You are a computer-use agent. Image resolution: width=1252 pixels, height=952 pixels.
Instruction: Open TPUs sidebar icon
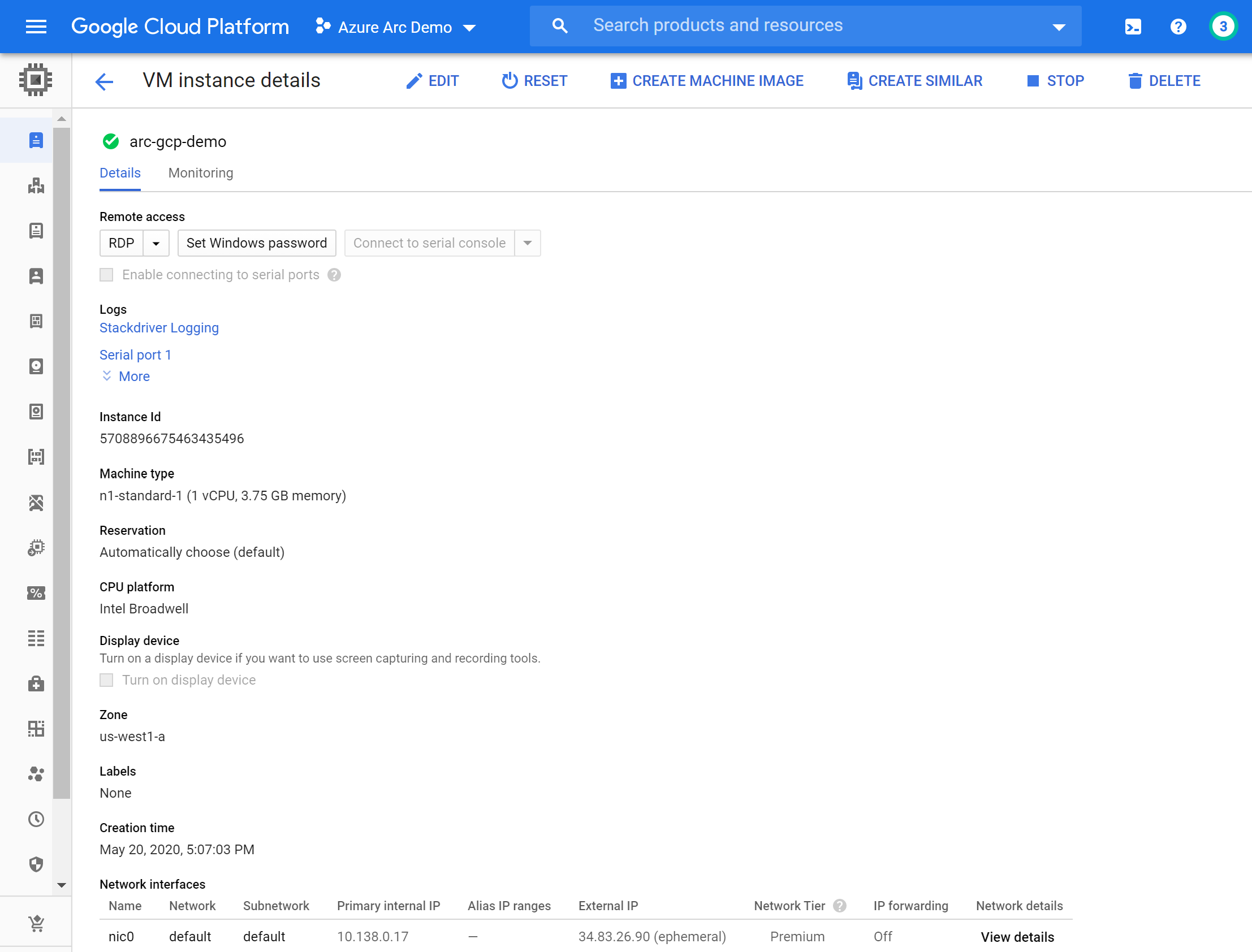tap(36, 503)
